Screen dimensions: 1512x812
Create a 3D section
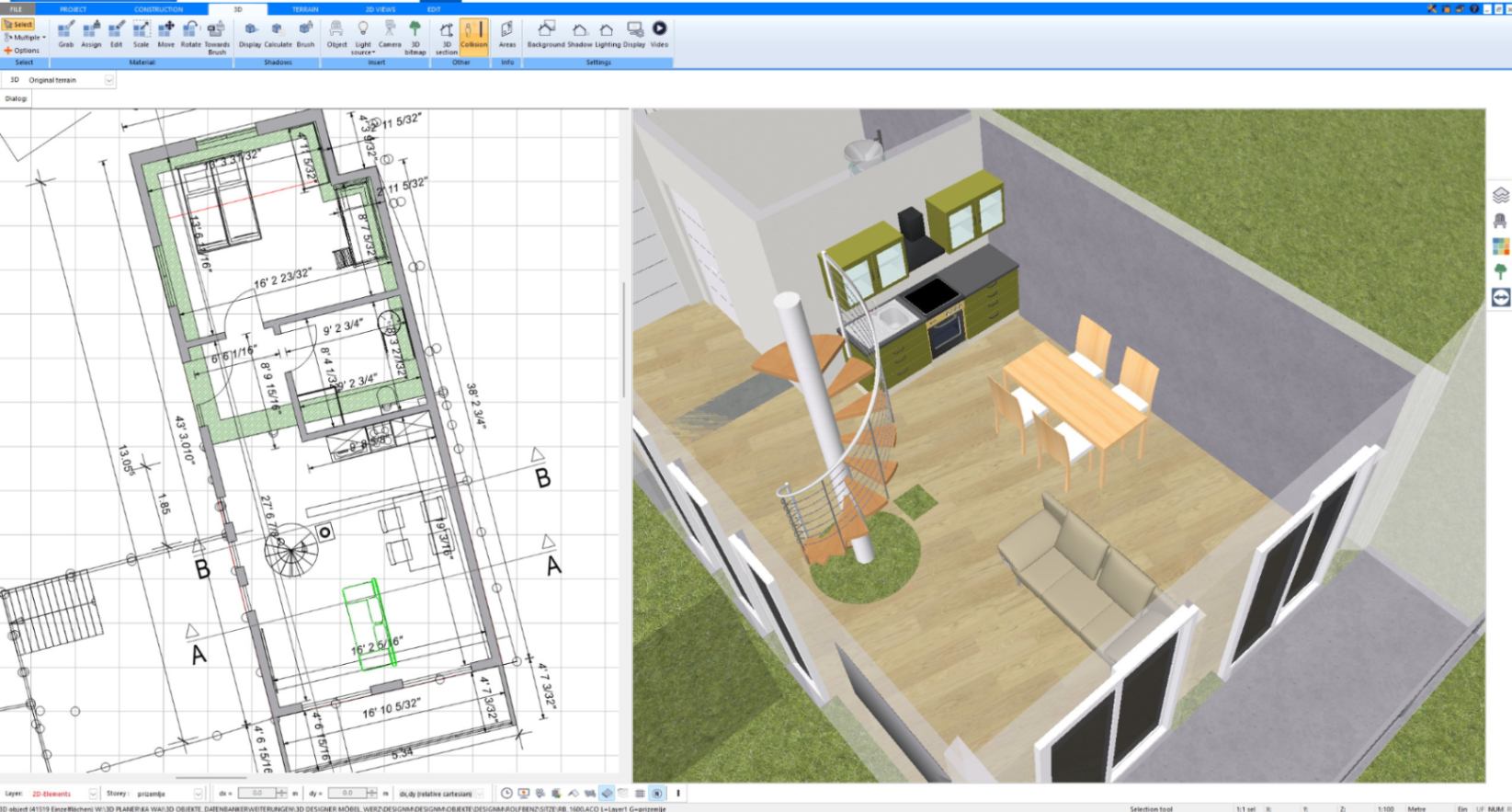(x=447, y=37)
